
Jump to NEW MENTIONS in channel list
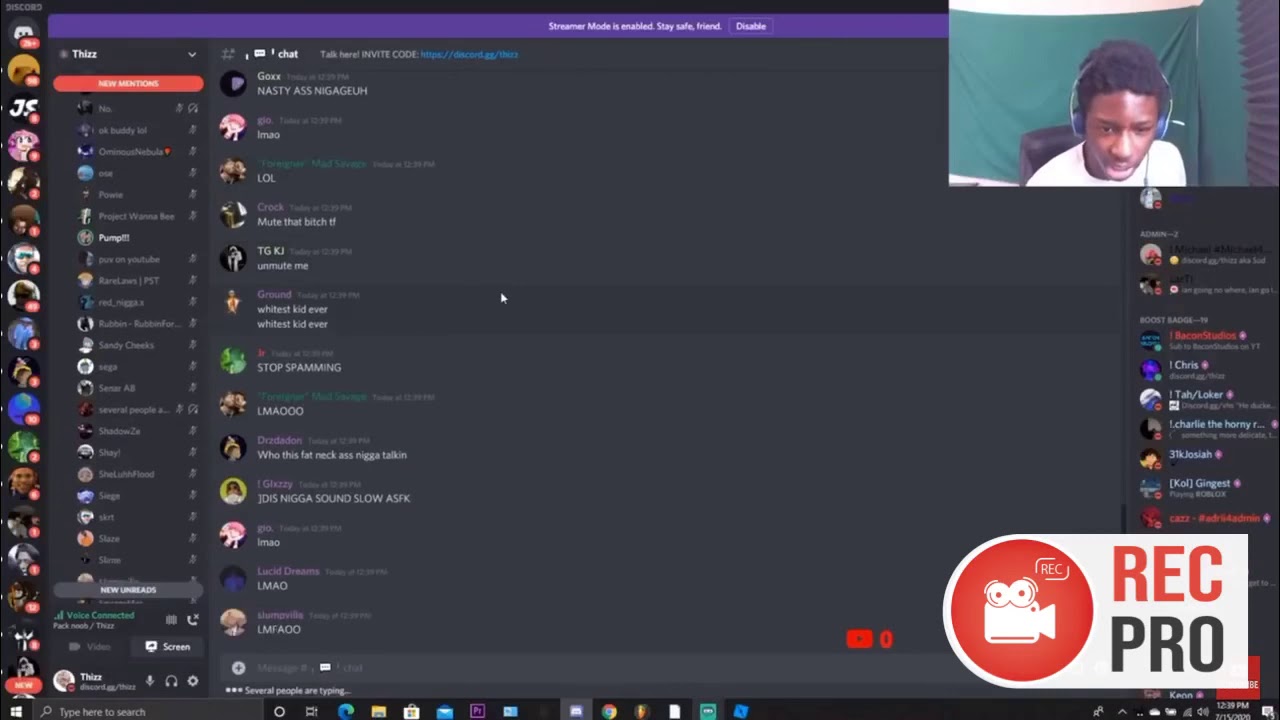tap(128, 83)
